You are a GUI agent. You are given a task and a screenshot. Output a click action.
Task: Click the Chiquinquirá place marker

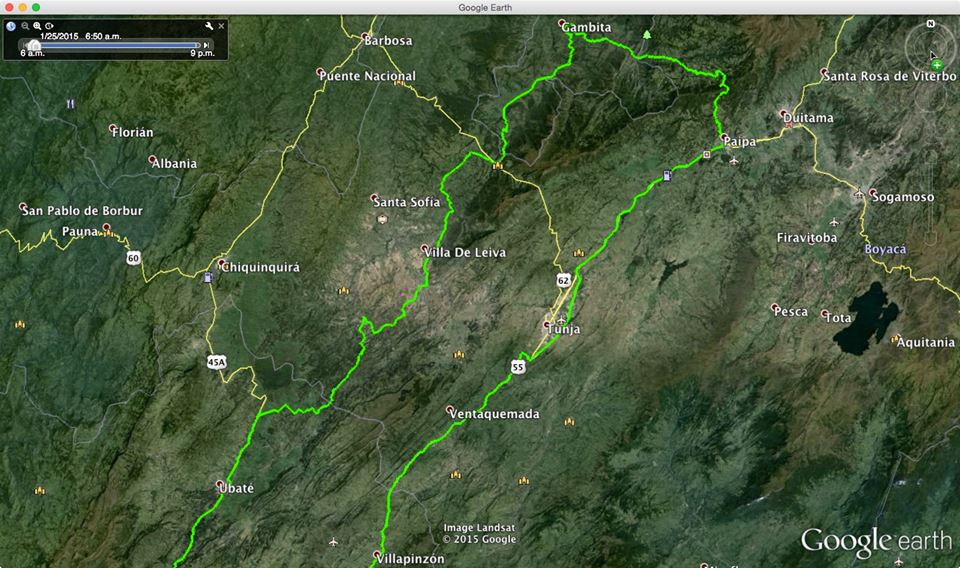[x=222, y=264]
